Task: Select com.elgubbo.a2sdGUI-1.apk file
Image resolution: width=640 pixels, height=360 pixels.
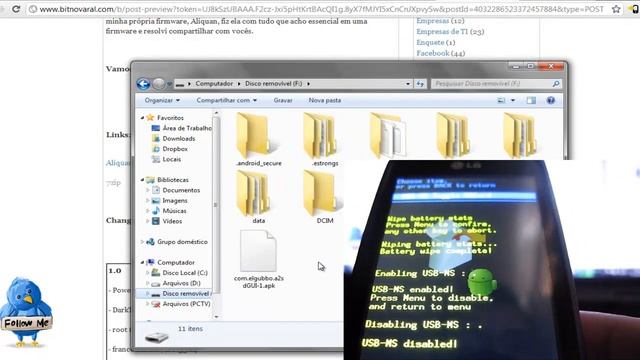Action: click(x=259, y=260)
